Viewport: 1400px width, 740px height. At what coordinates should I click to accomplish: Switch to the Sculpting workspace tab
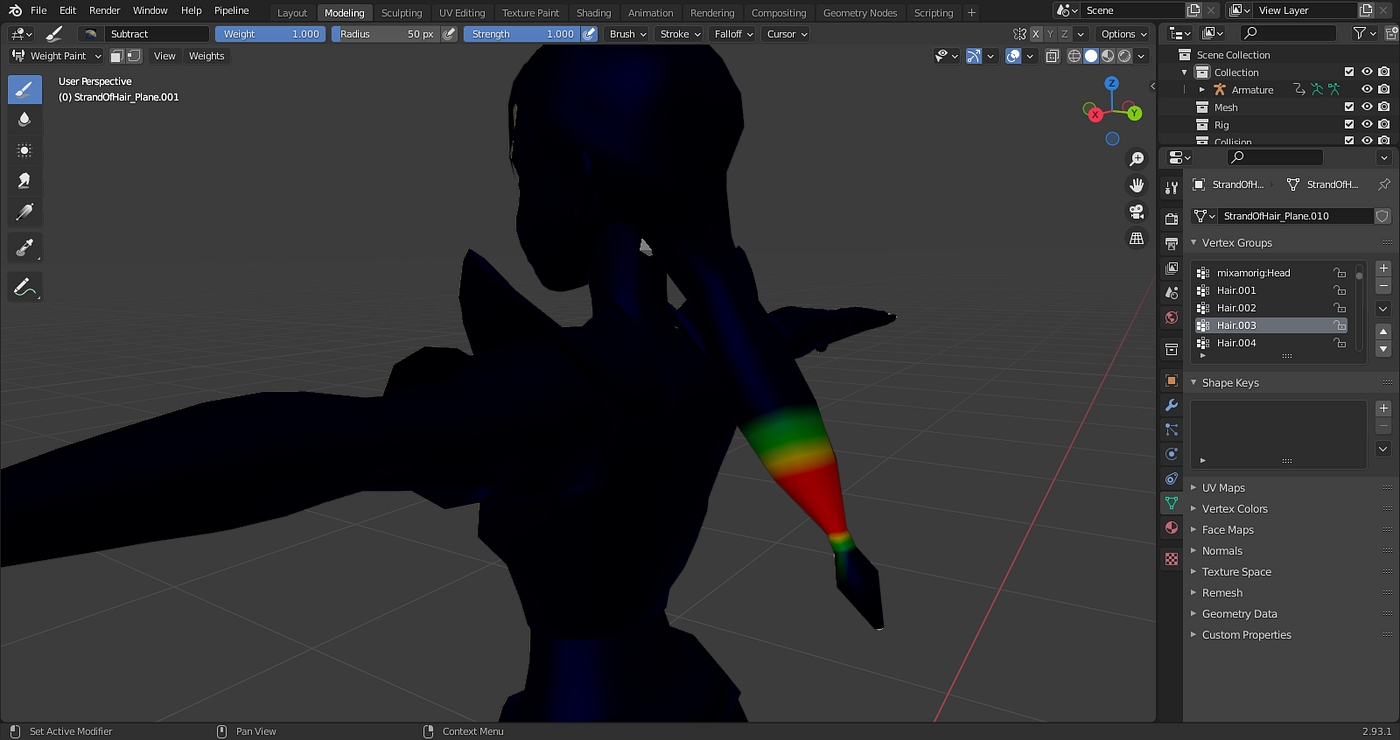coord(402,12)
